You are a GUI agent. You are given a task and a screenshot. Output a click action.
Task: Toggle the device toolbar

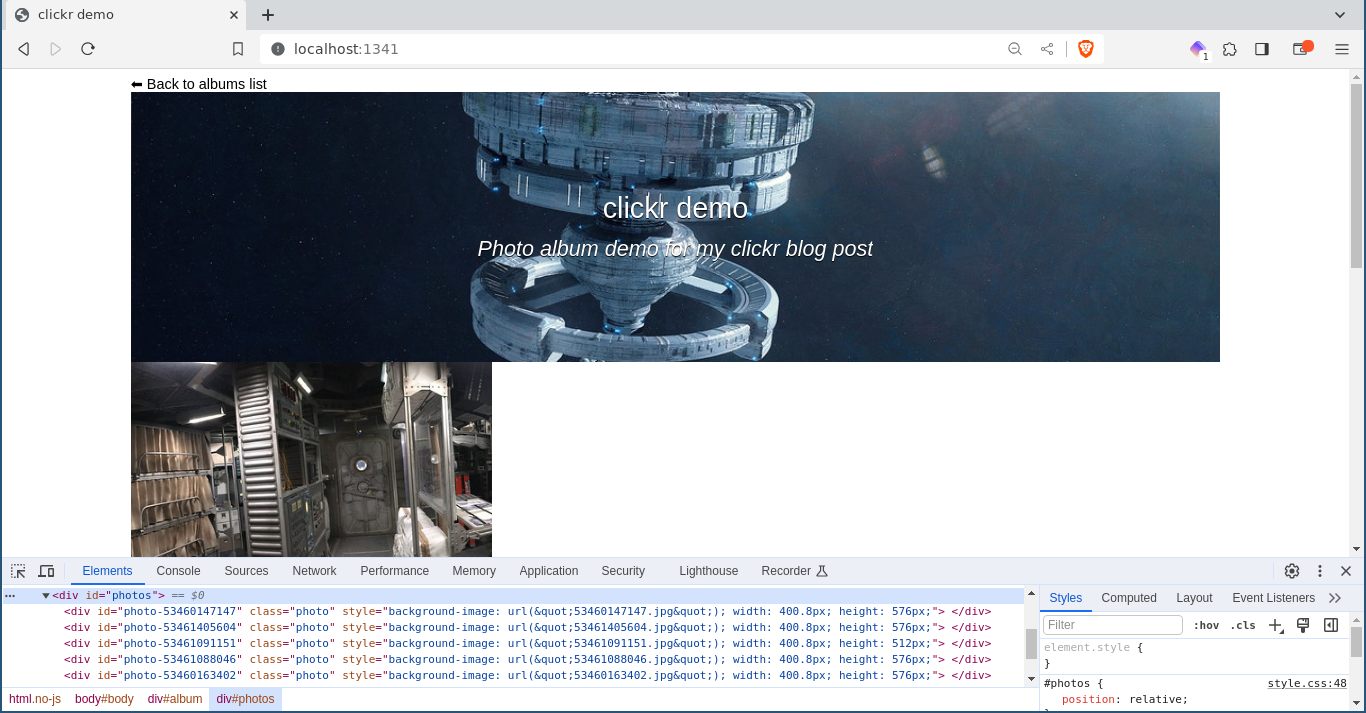(46, 571)
